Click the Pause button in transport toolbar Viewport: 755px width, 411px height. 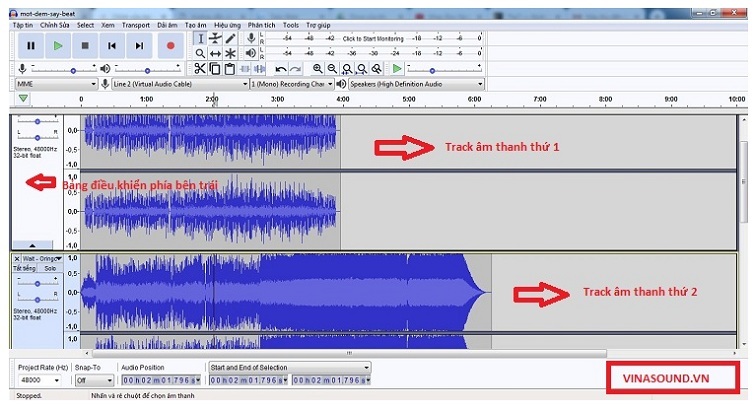point(31,46)
